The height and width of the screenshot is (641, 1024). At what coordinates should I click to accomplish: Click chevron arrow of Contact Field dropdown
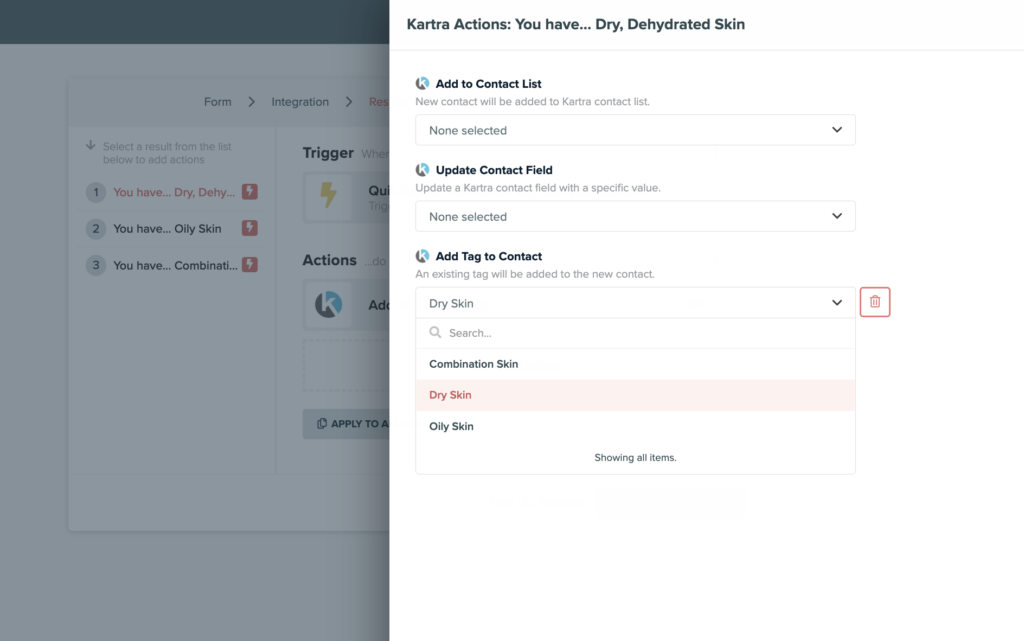click(837, 216)
